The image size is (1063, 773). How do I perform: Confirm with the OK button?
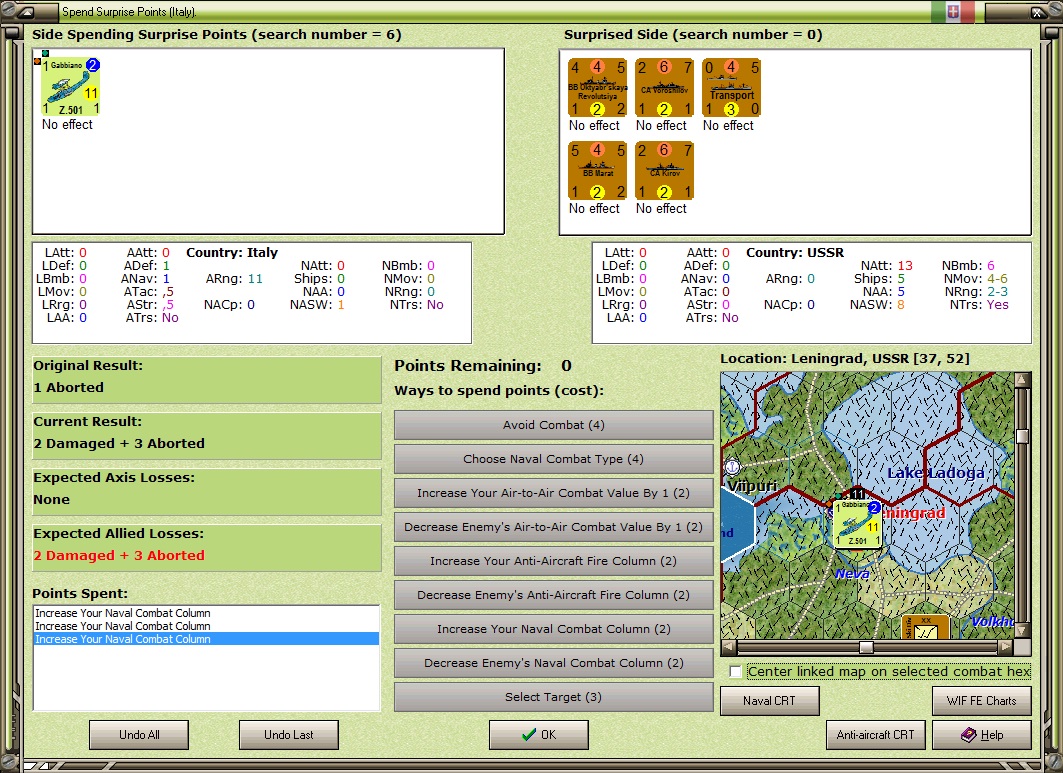(538, 734)
